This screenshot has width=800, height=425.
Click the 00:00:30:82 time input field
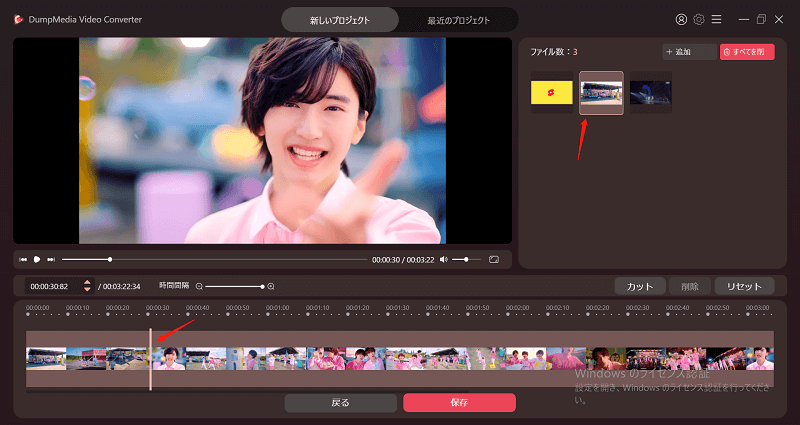[53, 286]
